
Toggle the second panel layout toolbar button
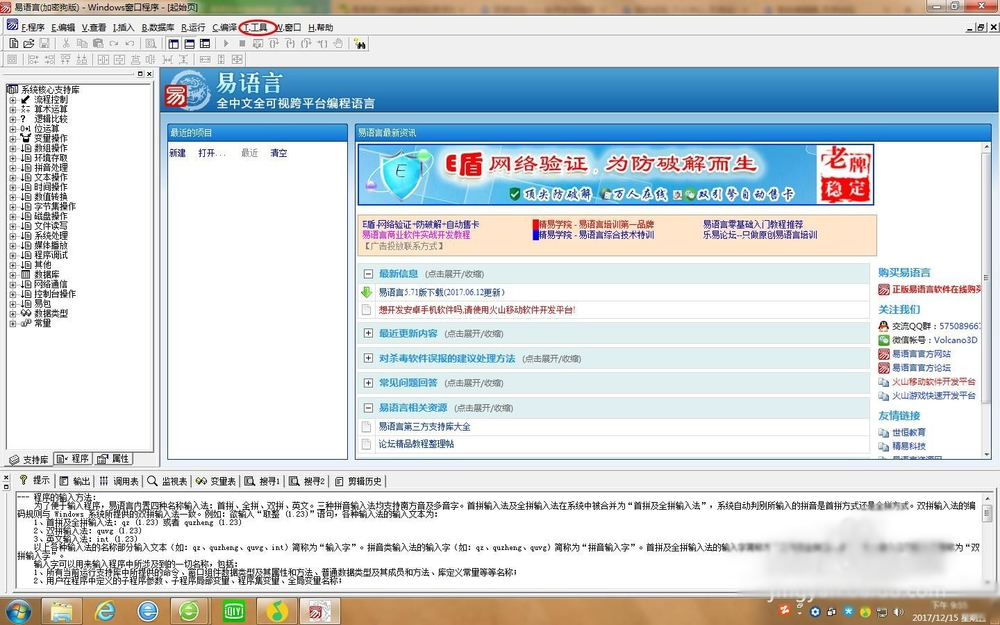click(x=188, y=44)
